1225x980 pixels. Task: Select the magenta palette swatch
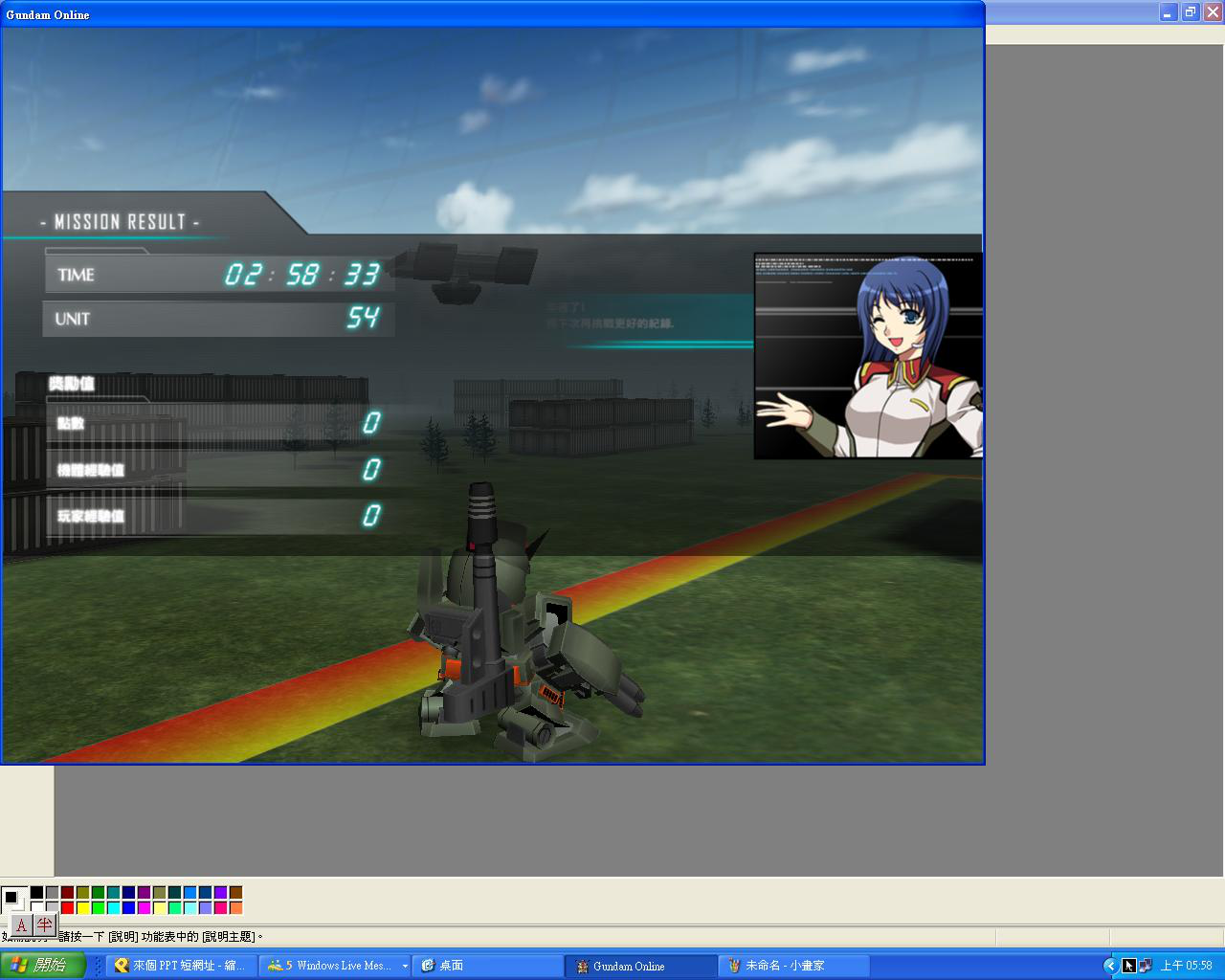(x=144, y=907)
